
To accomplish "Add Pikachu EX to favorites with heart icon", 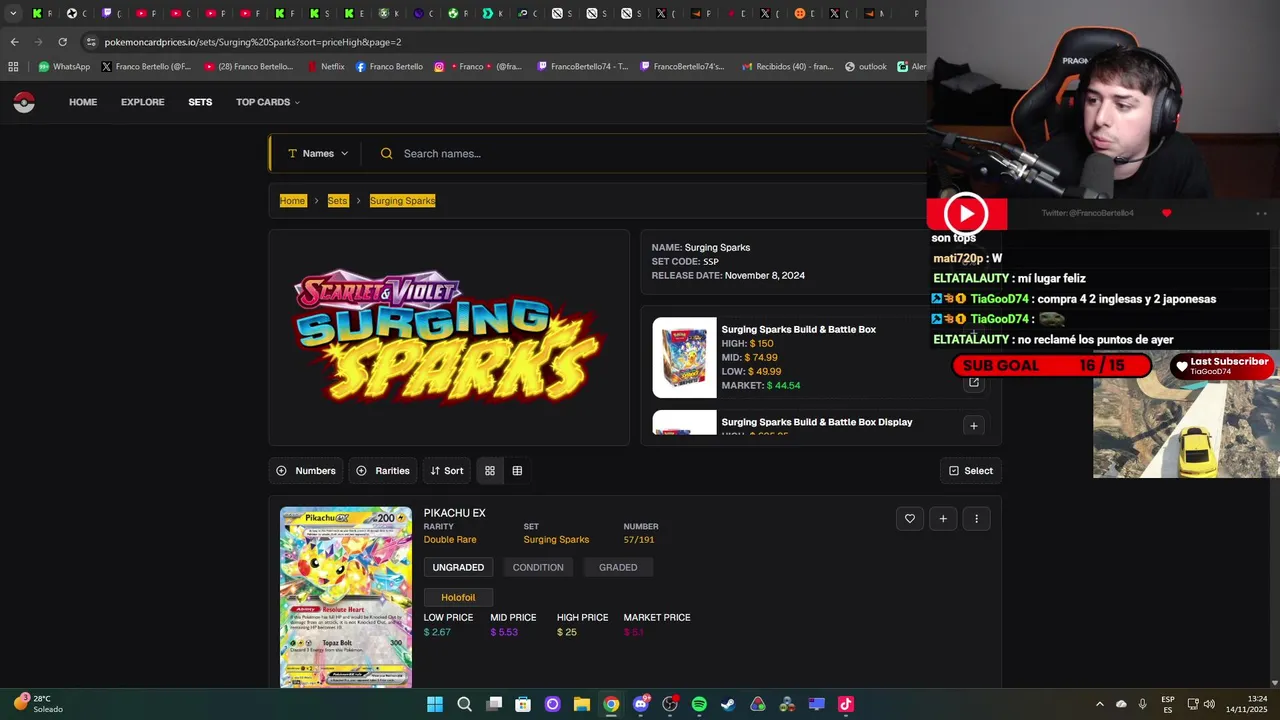I will pos(909,518).
